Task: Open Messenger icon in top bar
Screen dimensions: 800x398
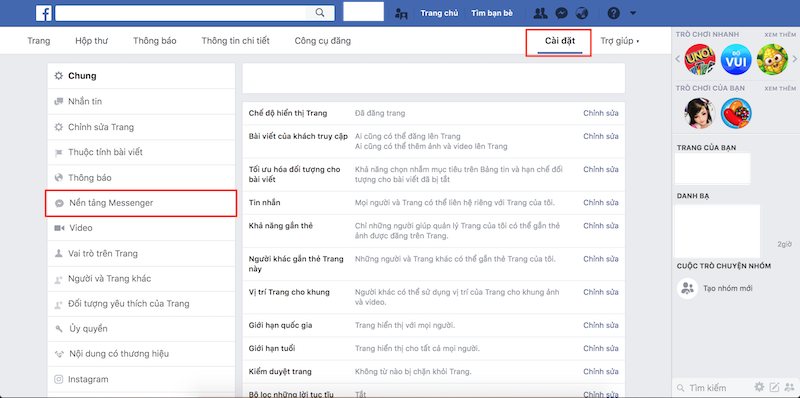Action: [x=562, y=13]
